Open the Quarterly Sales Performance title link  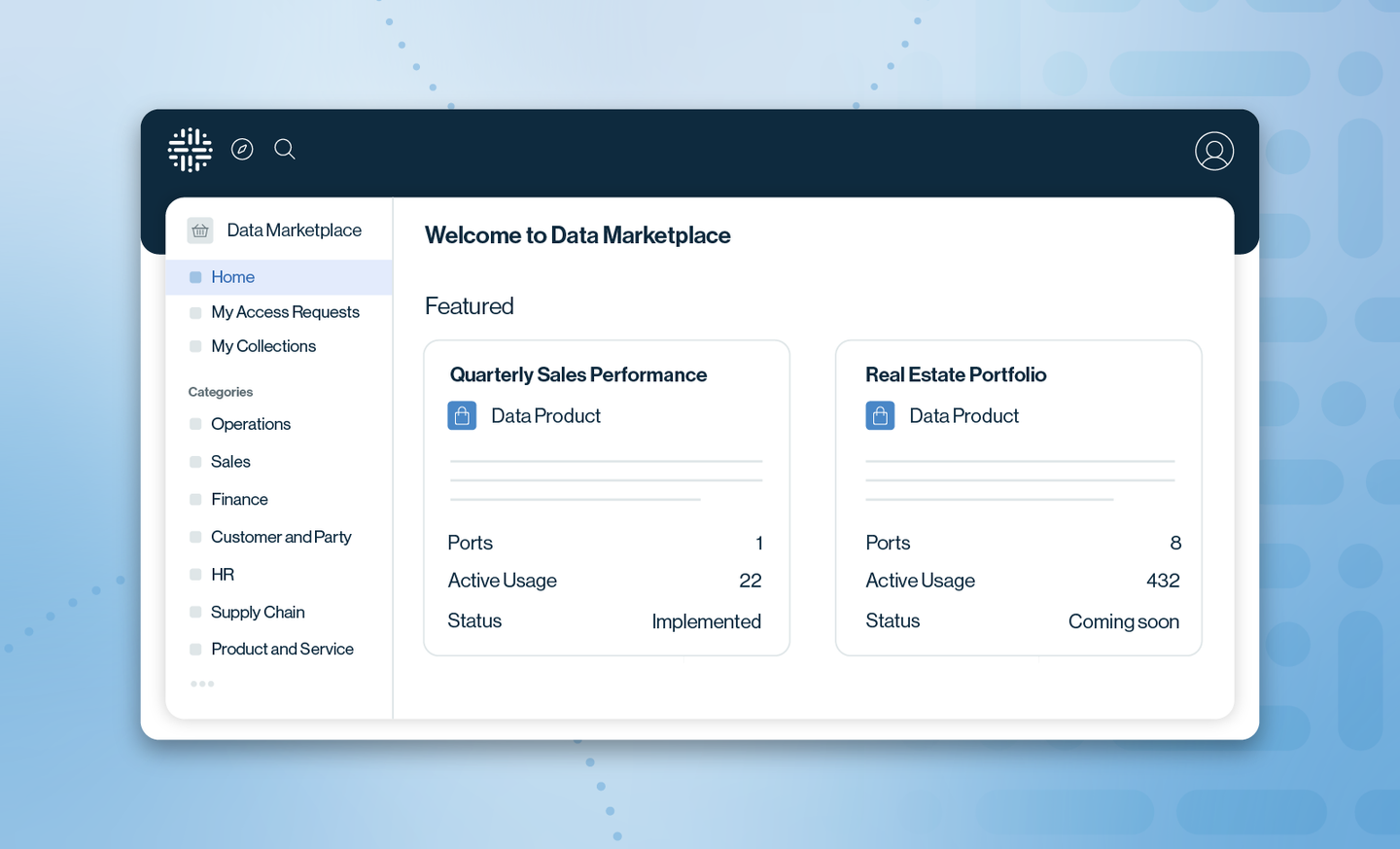click(577, 374)
